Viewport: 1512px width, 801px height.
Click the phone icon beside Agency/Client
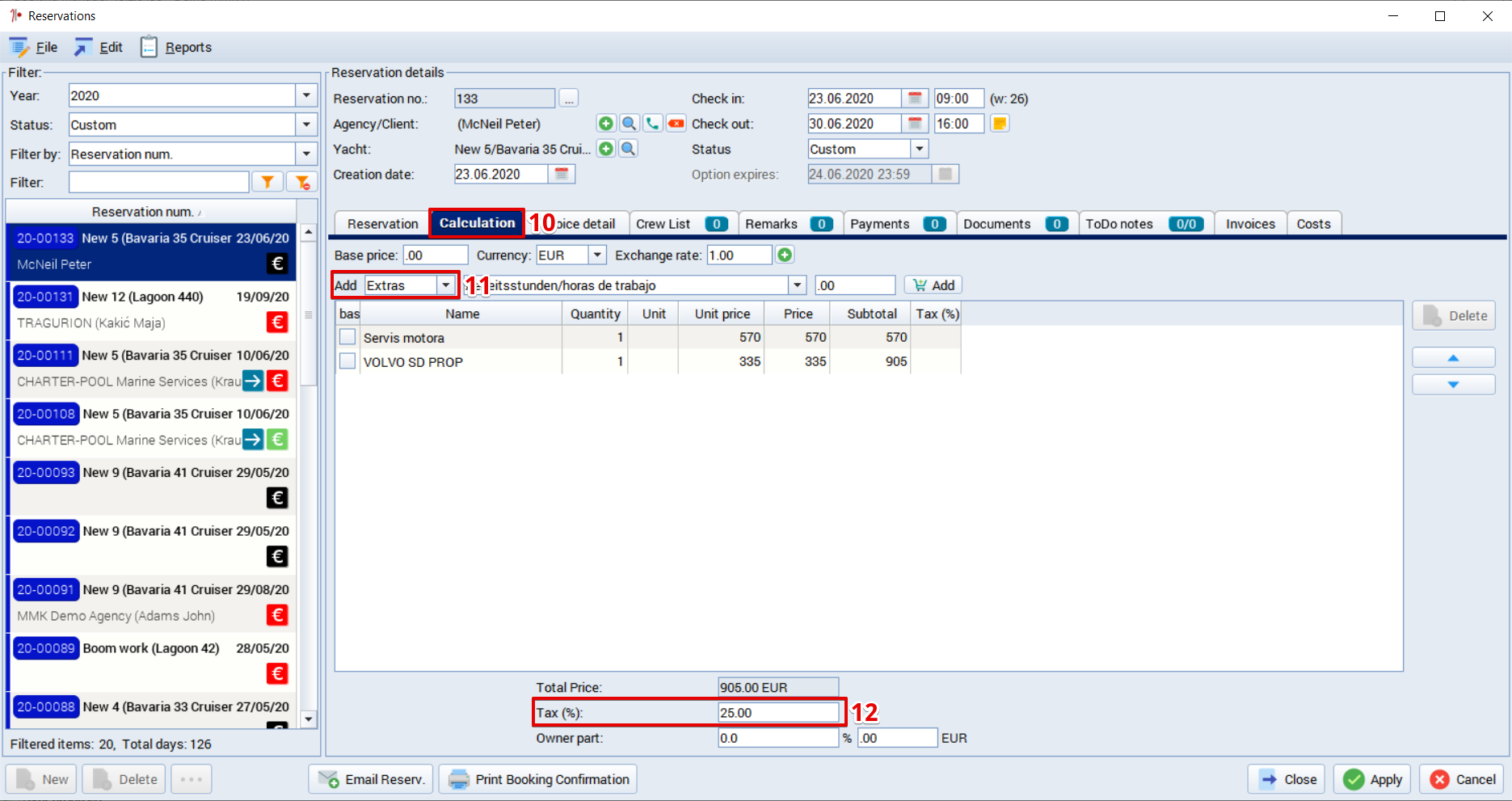point(652,124)
